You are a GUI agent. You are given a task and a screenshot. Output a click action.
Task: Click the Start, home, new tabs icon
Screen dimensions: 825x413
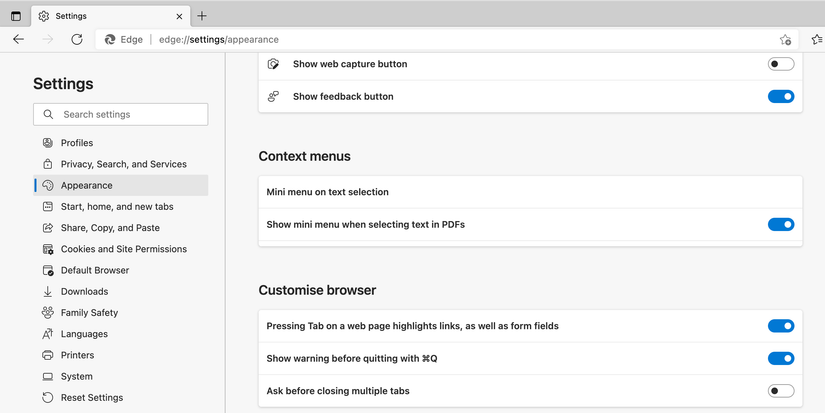coord(48,206)
